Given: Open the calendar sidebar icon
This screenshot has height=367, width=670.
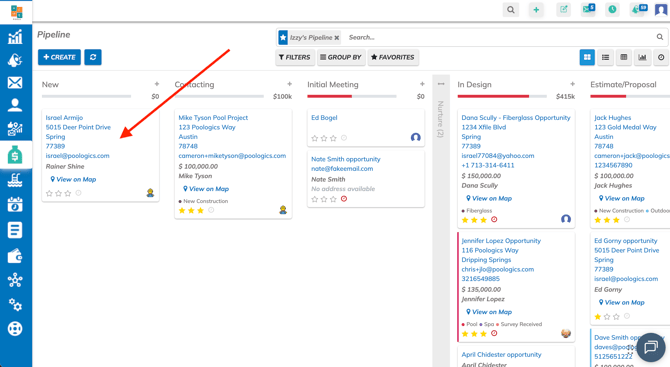Looking at the screenshot, I should [15, 205].
